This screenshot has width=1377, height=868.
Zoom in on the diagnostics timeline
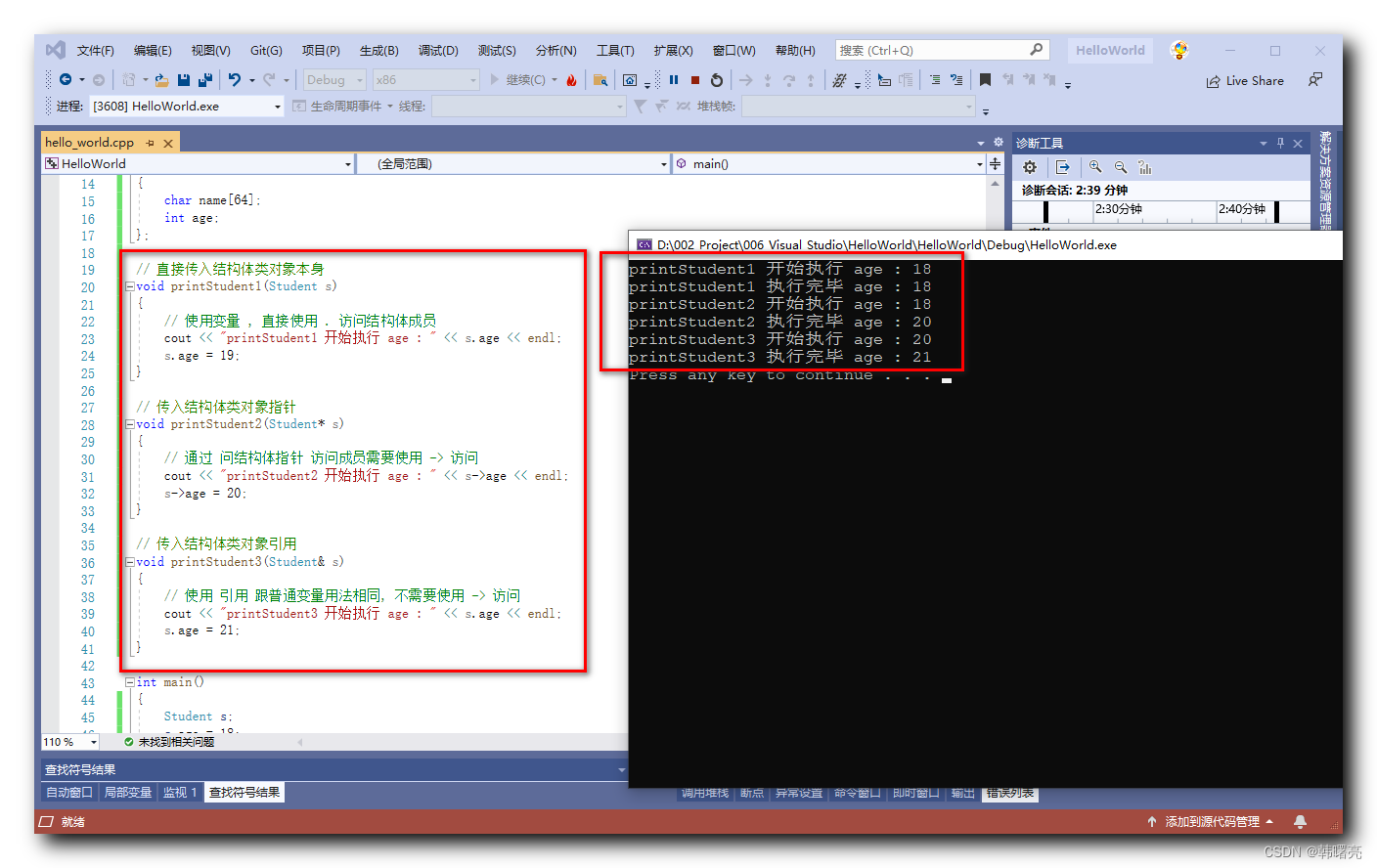pos(1095,167)
